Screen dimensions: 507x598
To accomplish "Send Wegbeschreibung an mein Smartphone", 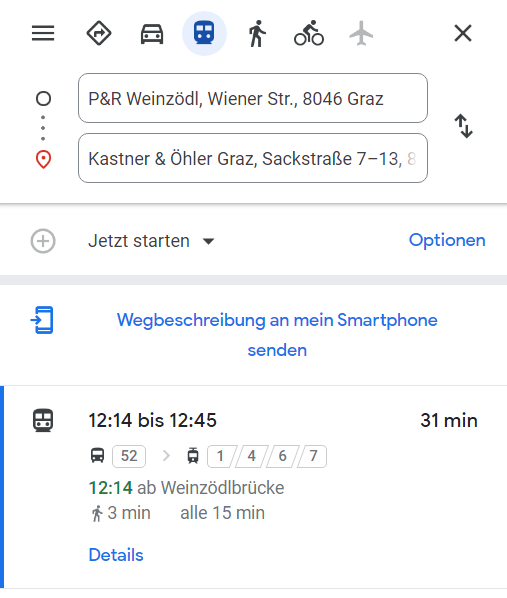I will point(277,335).
